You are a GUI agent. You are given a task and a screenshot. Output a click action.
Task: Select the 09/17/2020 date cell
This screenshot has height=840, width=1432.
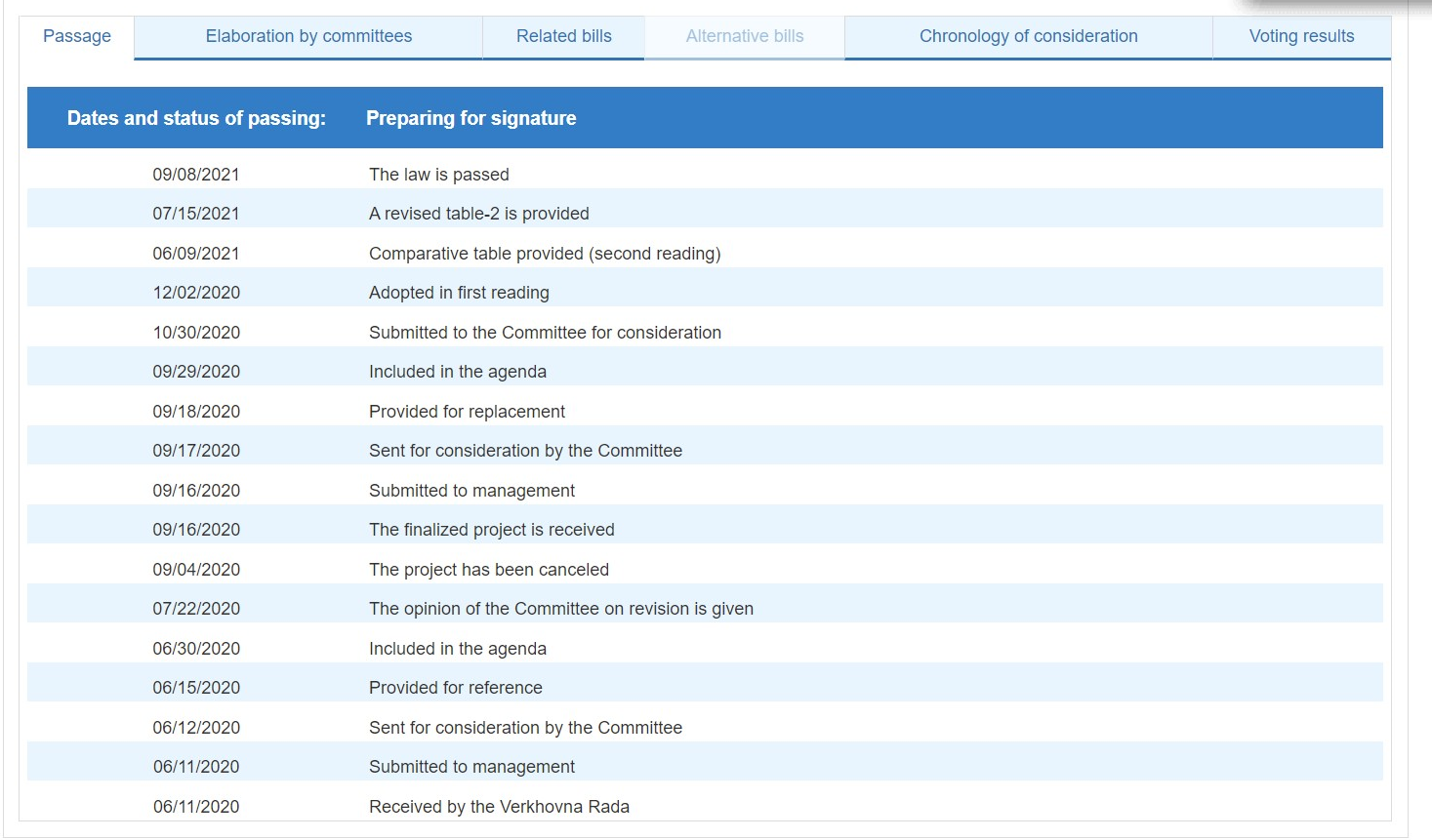click(196, 451)
